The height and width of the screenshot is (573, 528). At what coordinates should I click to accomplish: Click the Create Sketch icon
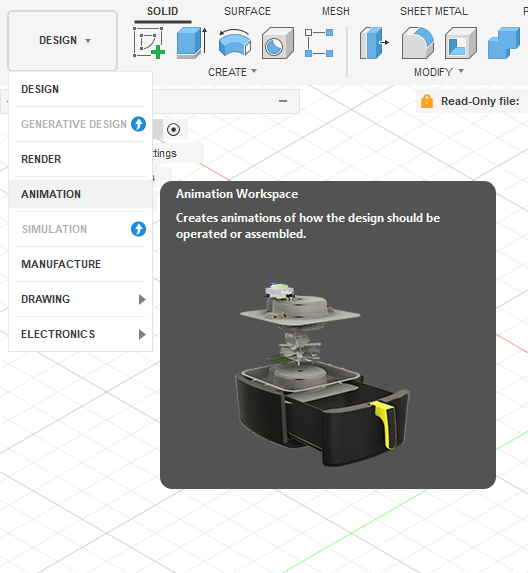149,43
